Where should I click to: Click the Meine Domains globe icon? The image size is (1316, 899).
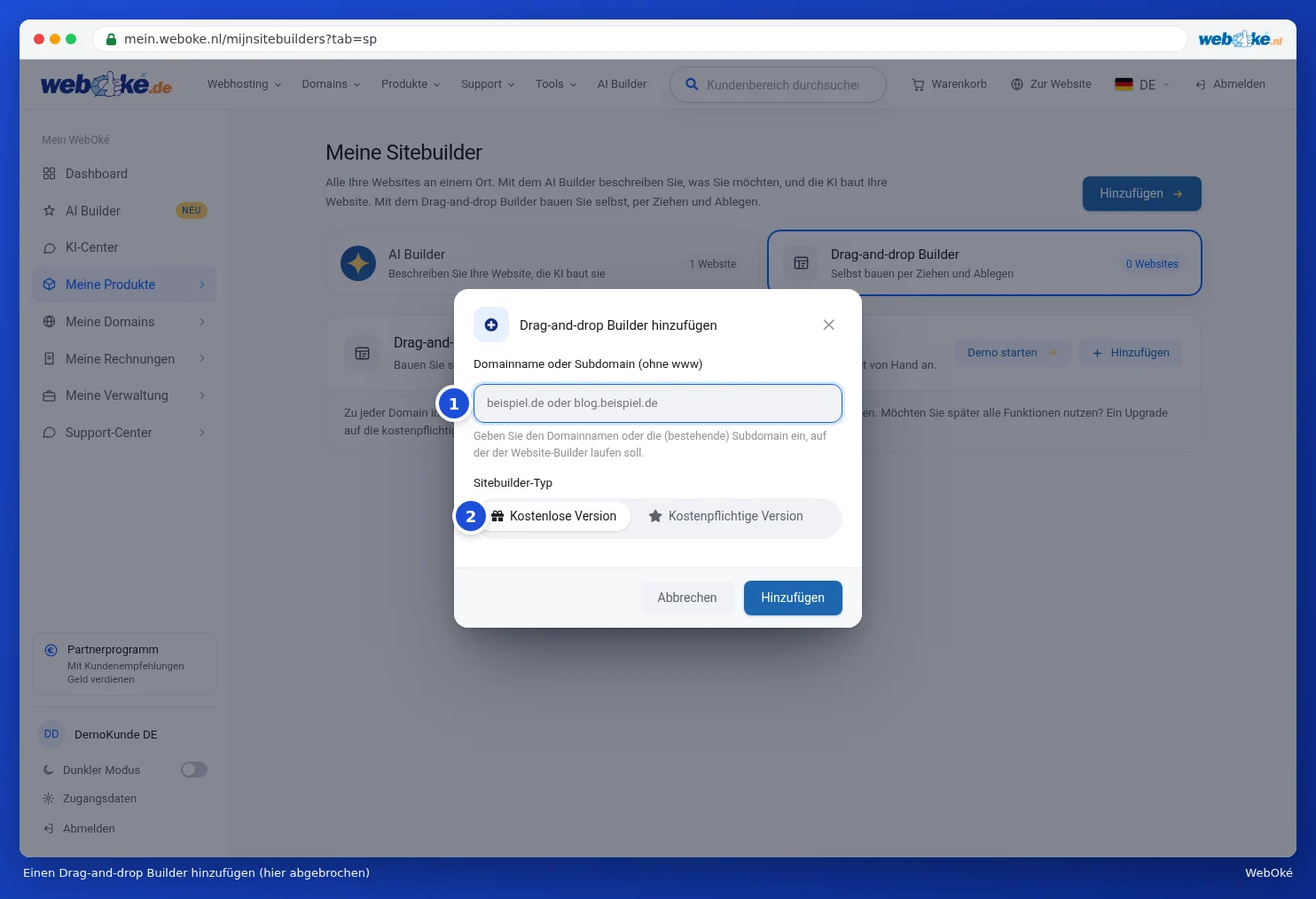(x=49, y=322)
